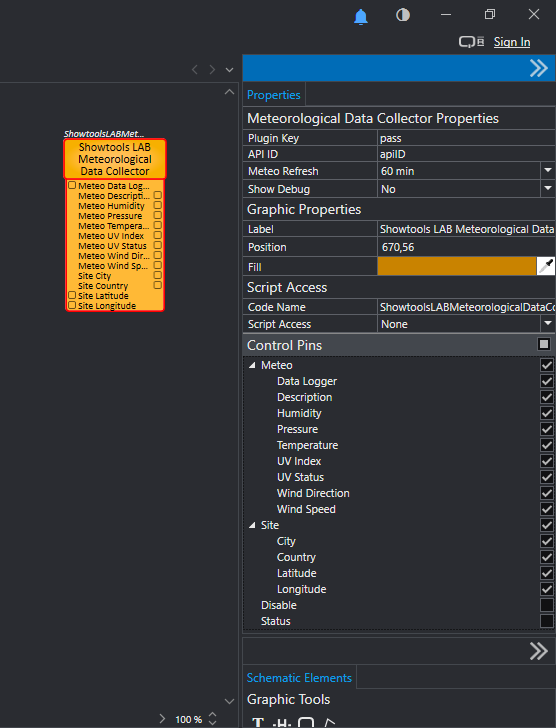Select the Site Latitude input pin
The height and width of the screenshot is (728, 556).
[x=72, y=295]
